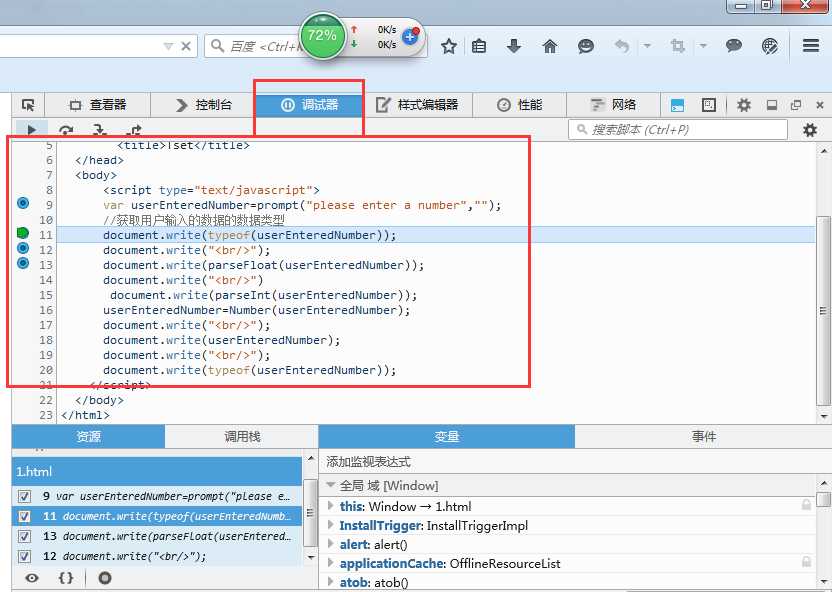Click the current-line breakpoint on line 11
Image resolution: width=832 pixels, height=592 pixels.
(23, 233)
